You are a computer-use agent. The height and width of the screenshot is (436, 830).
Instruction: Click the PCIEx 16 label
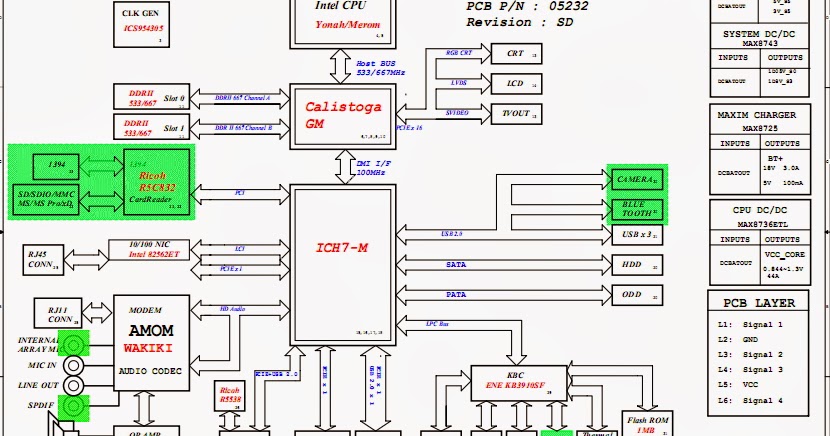tap(409, 128)
